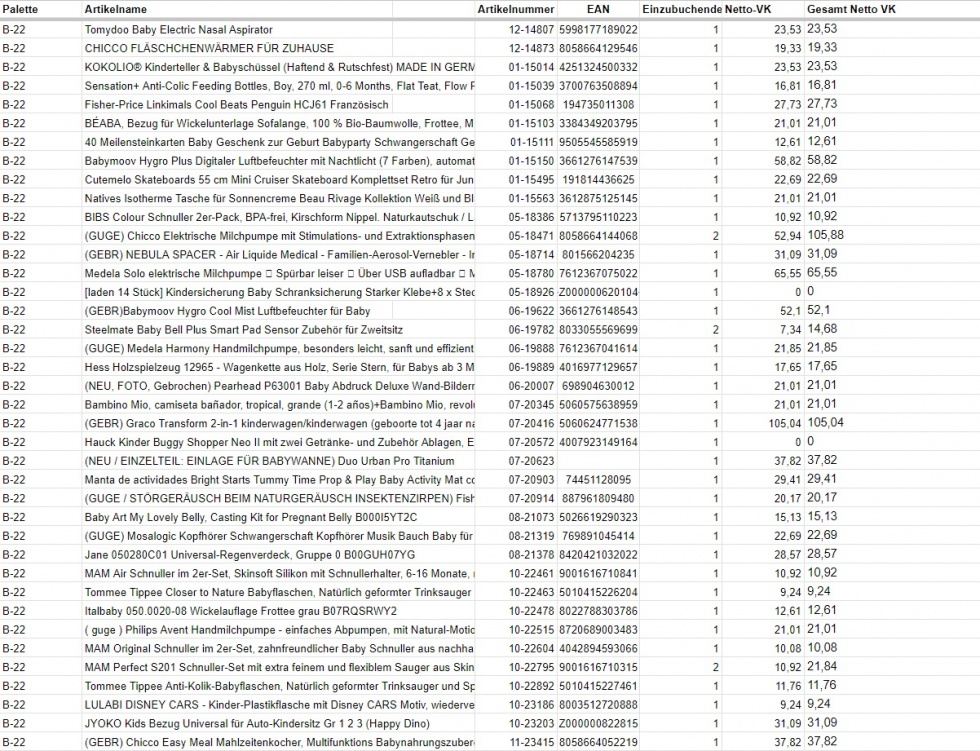
Task: Click the Einzubuchende column header
Action: (682, 9)
